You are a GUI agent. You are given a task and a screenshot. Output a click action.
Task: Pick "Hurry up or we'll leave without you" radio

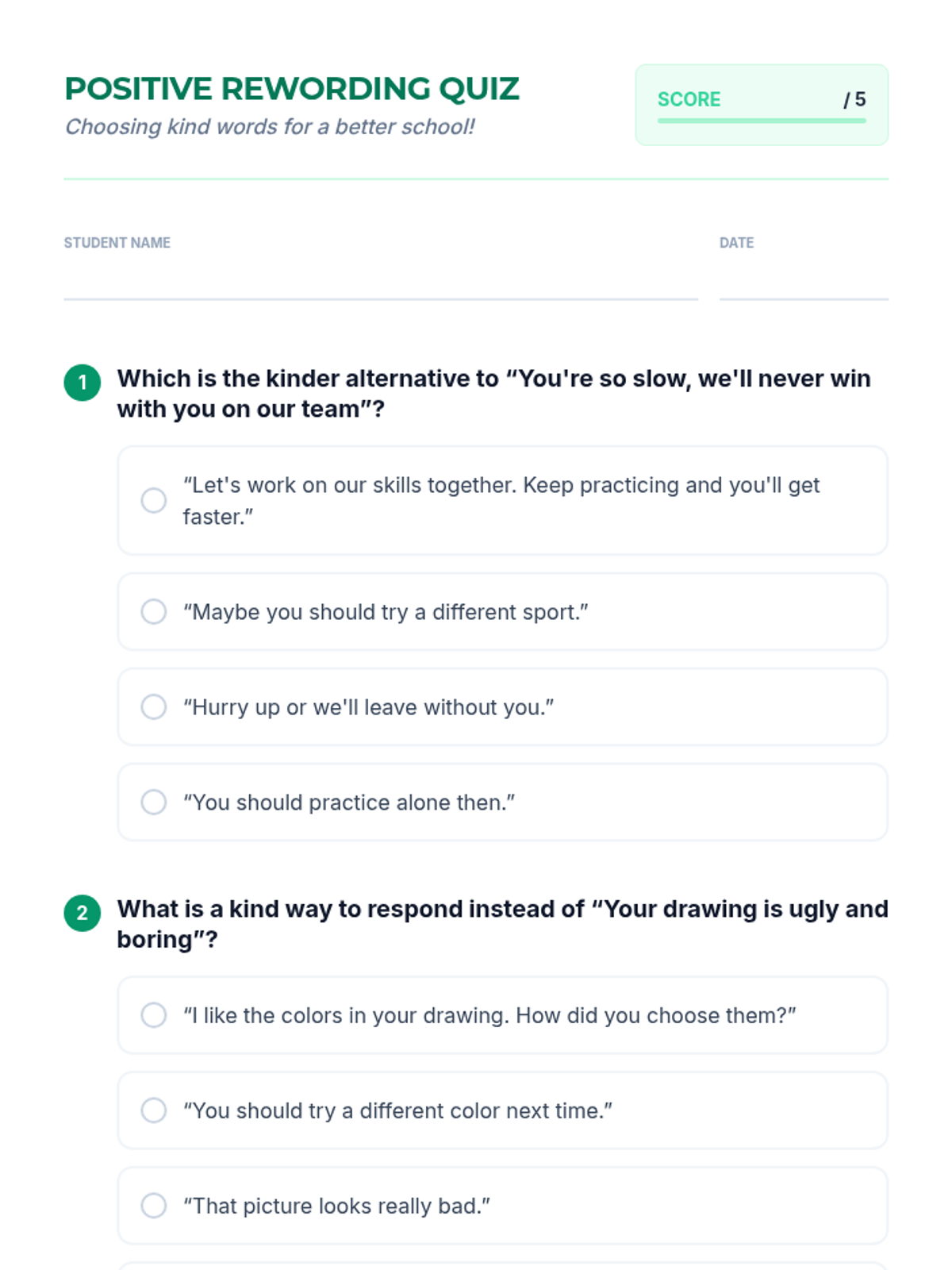tap(154, 707)
